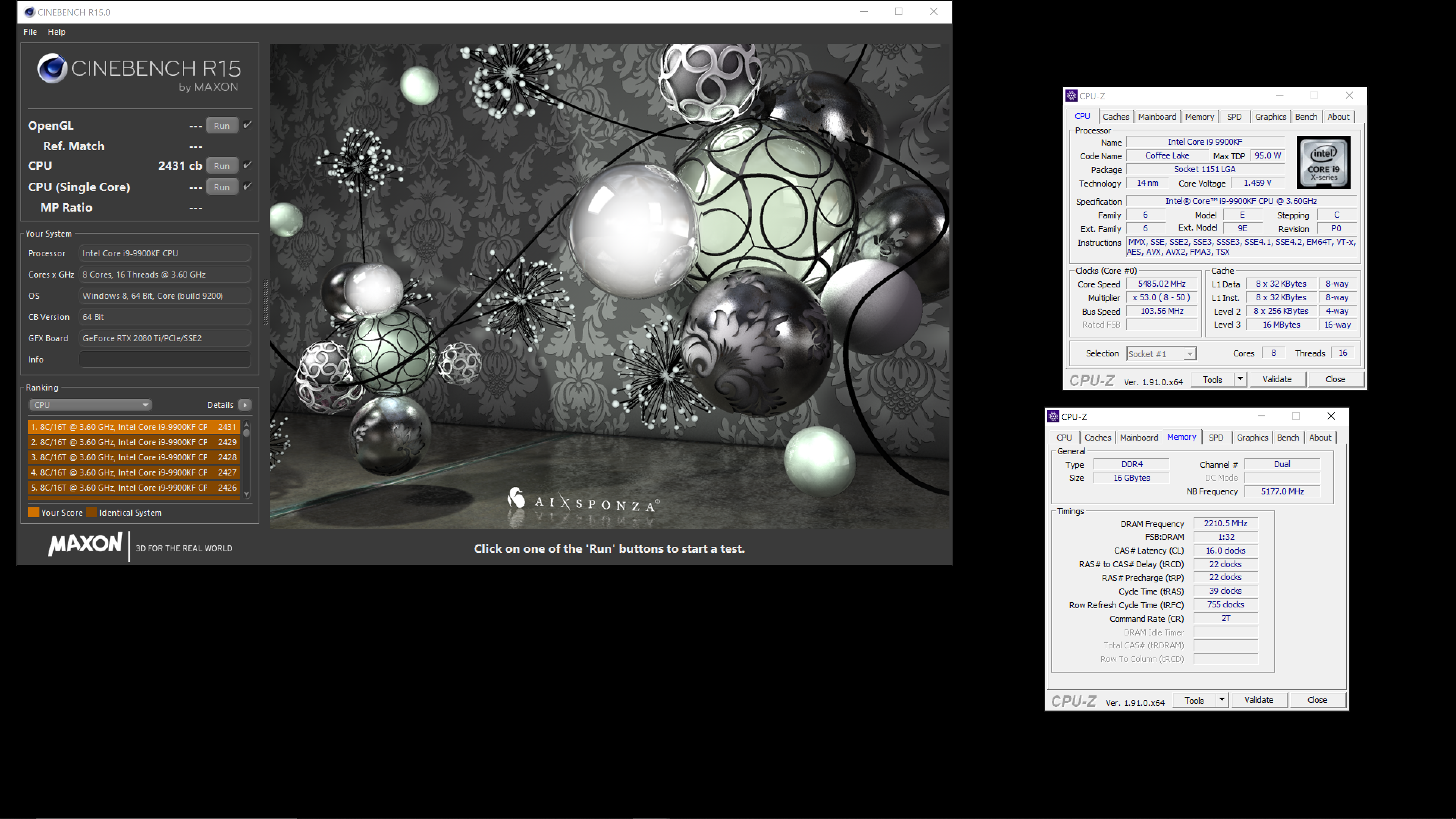The image size is (1456, 819).
Task: Run the CPU benchmark test
Action: [x=221, y=166]
